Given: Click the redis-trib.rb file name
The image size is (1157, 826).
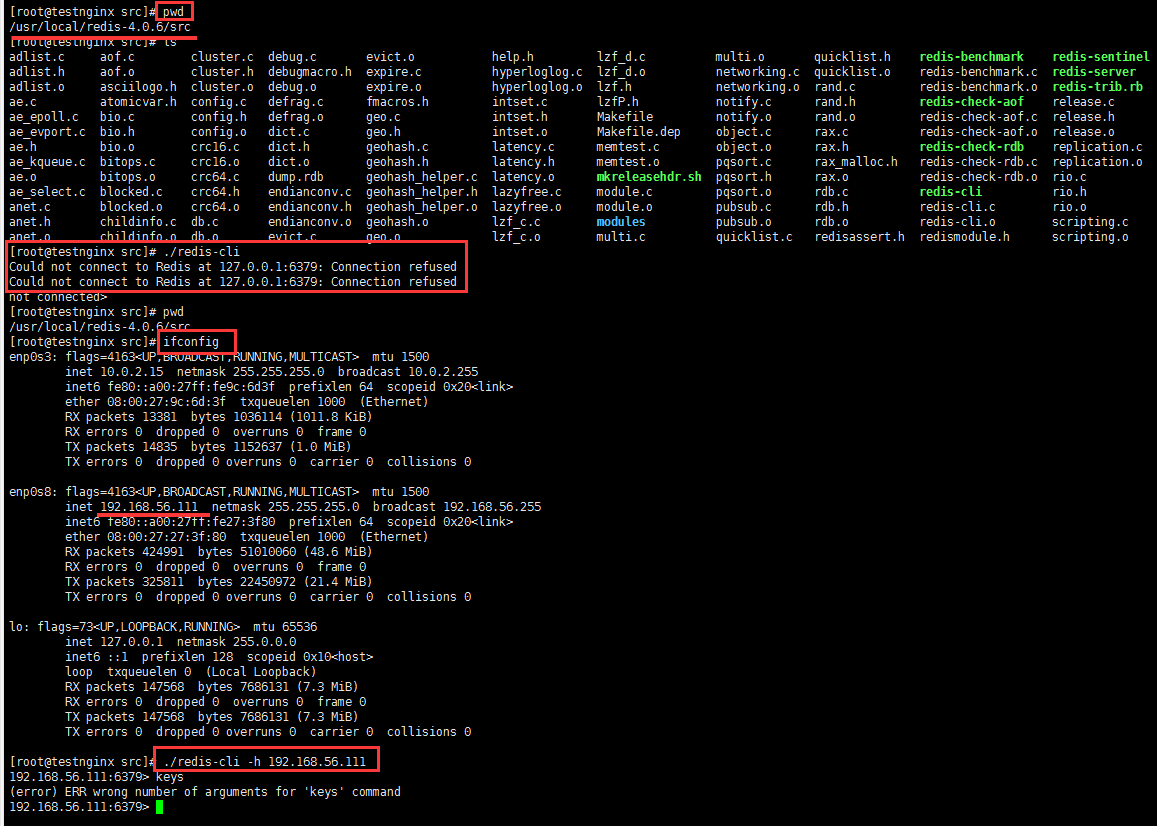Looking at the screenshot, I should [1097, 86].
